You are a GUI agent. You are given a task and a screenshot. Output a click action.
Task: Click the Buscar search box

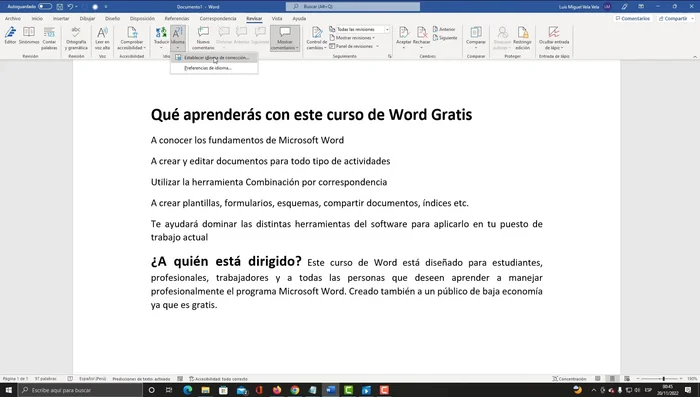pos(353,7)
